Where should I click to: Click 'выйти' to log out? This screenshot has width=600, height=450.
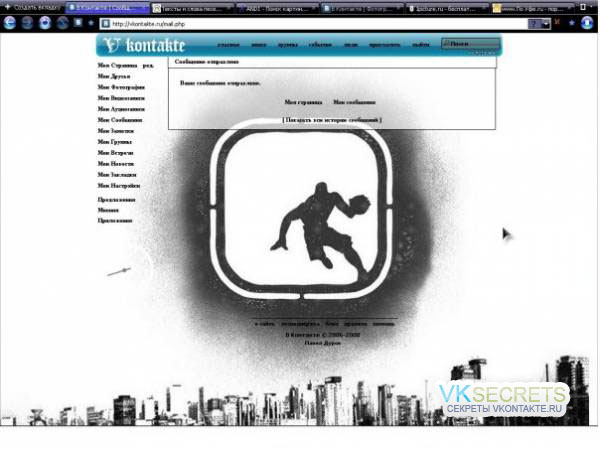(421, 45)
